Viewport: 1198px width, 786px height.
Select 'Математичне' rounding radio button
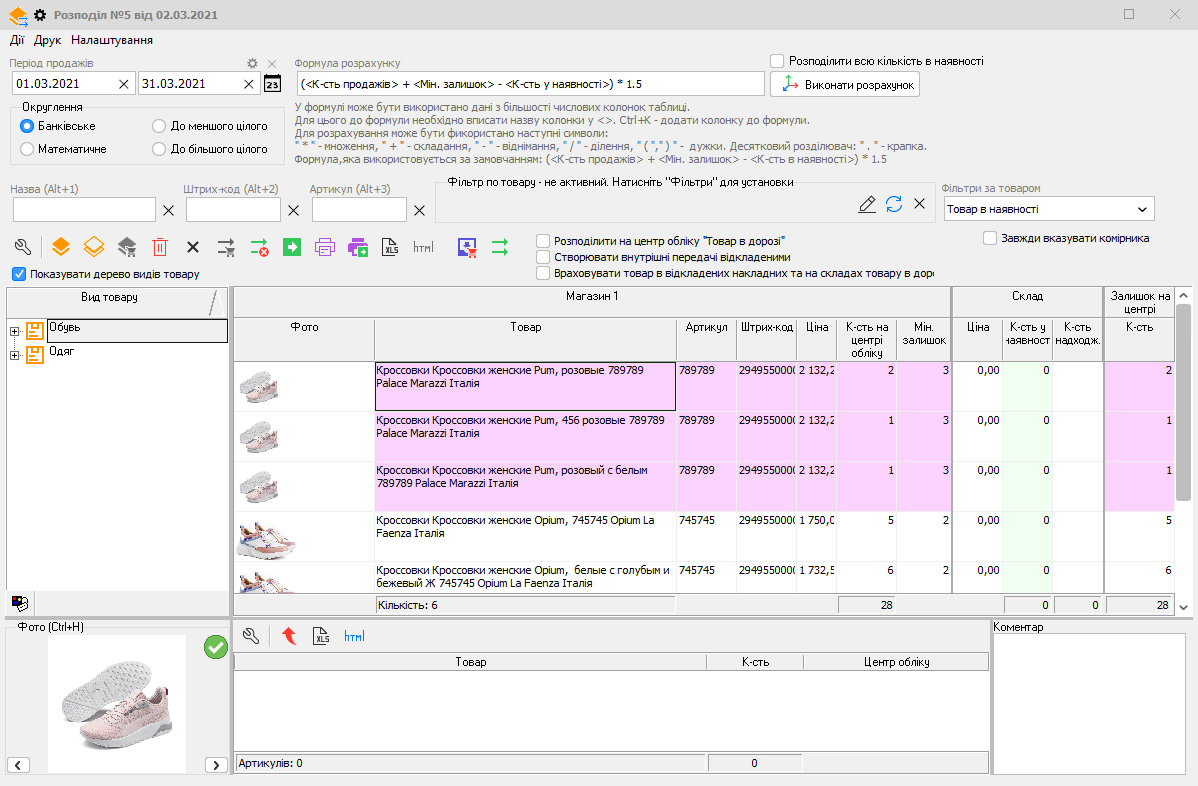click(x=27, y=149)
